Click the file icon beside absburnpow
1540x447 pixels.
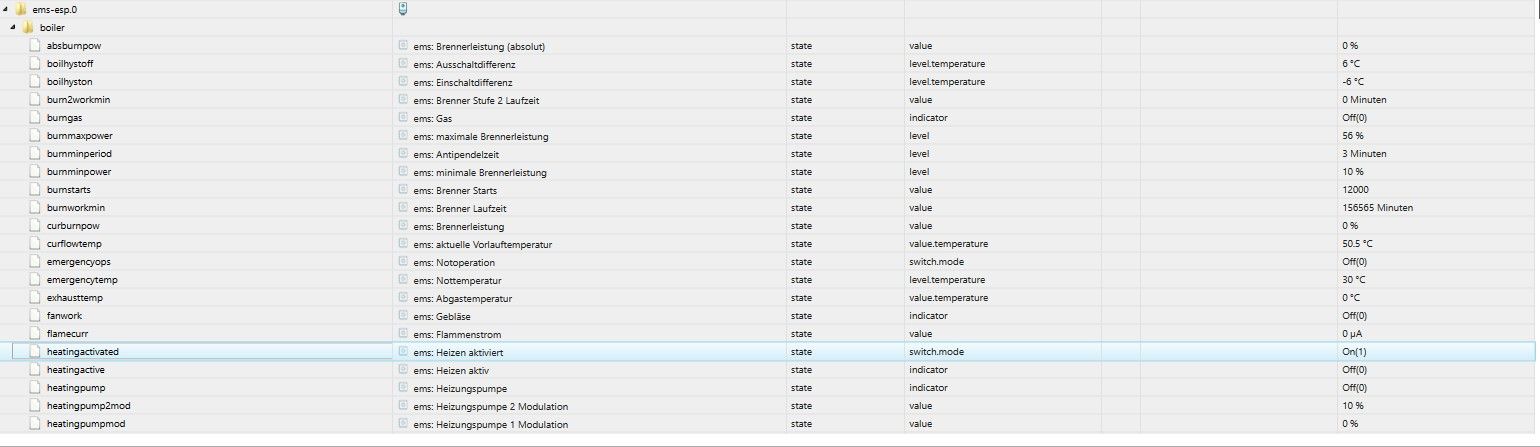(36, 45)
